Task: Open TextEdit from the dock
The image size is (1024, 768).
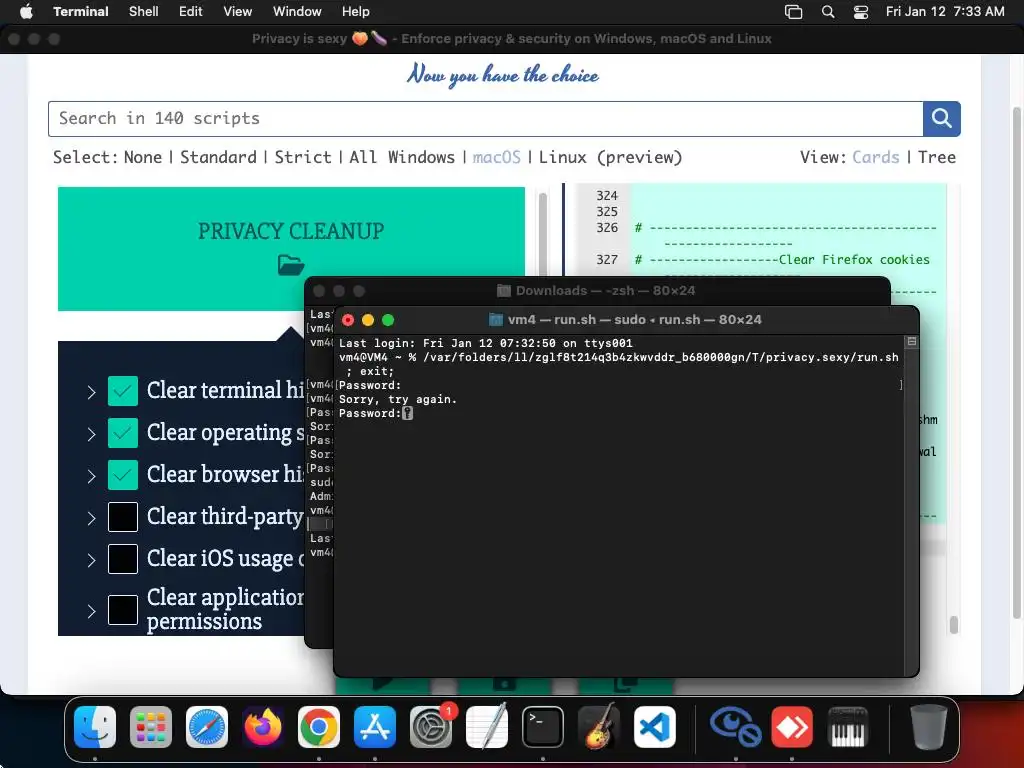Action: pos(487,727)
